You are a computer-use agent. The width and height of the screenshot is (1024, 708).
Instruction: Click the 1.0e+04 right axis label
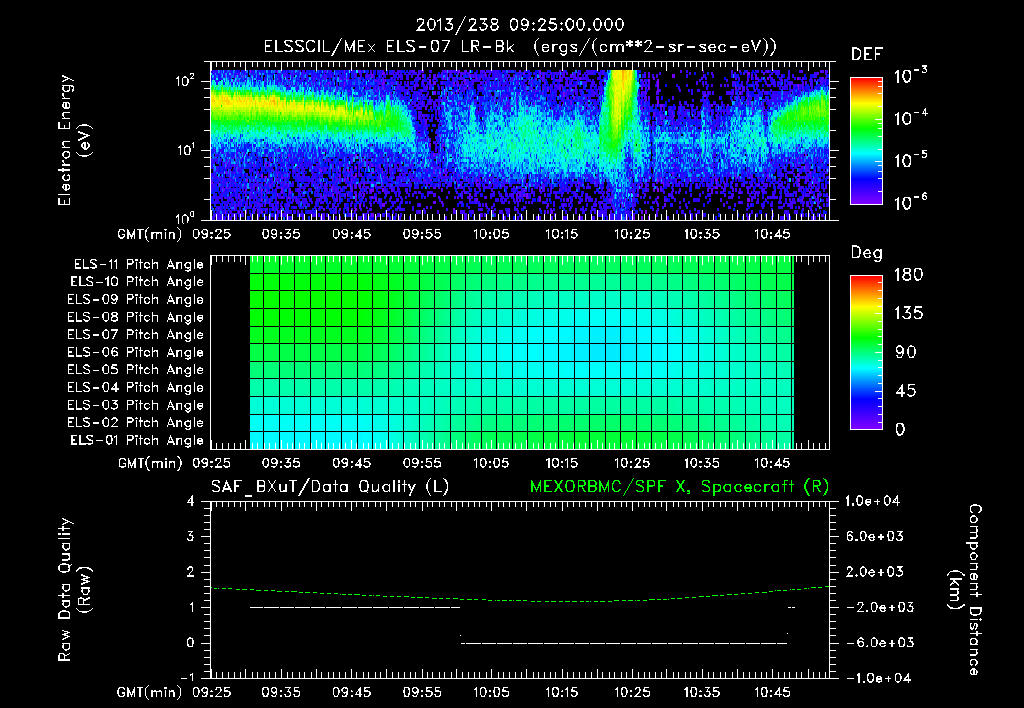(872, 501)
